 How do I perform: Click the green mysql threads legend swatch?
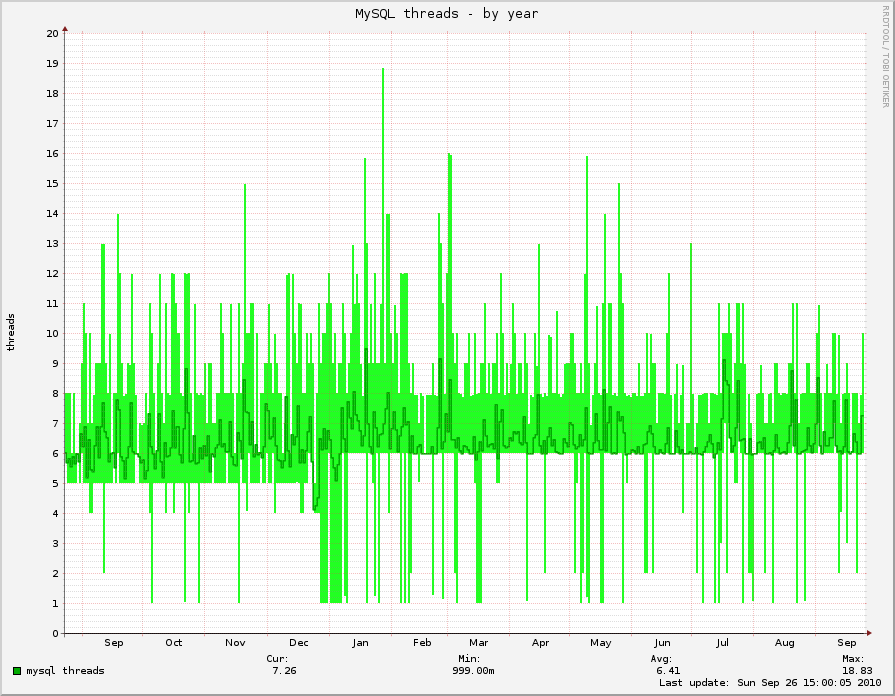click(17, 671)
